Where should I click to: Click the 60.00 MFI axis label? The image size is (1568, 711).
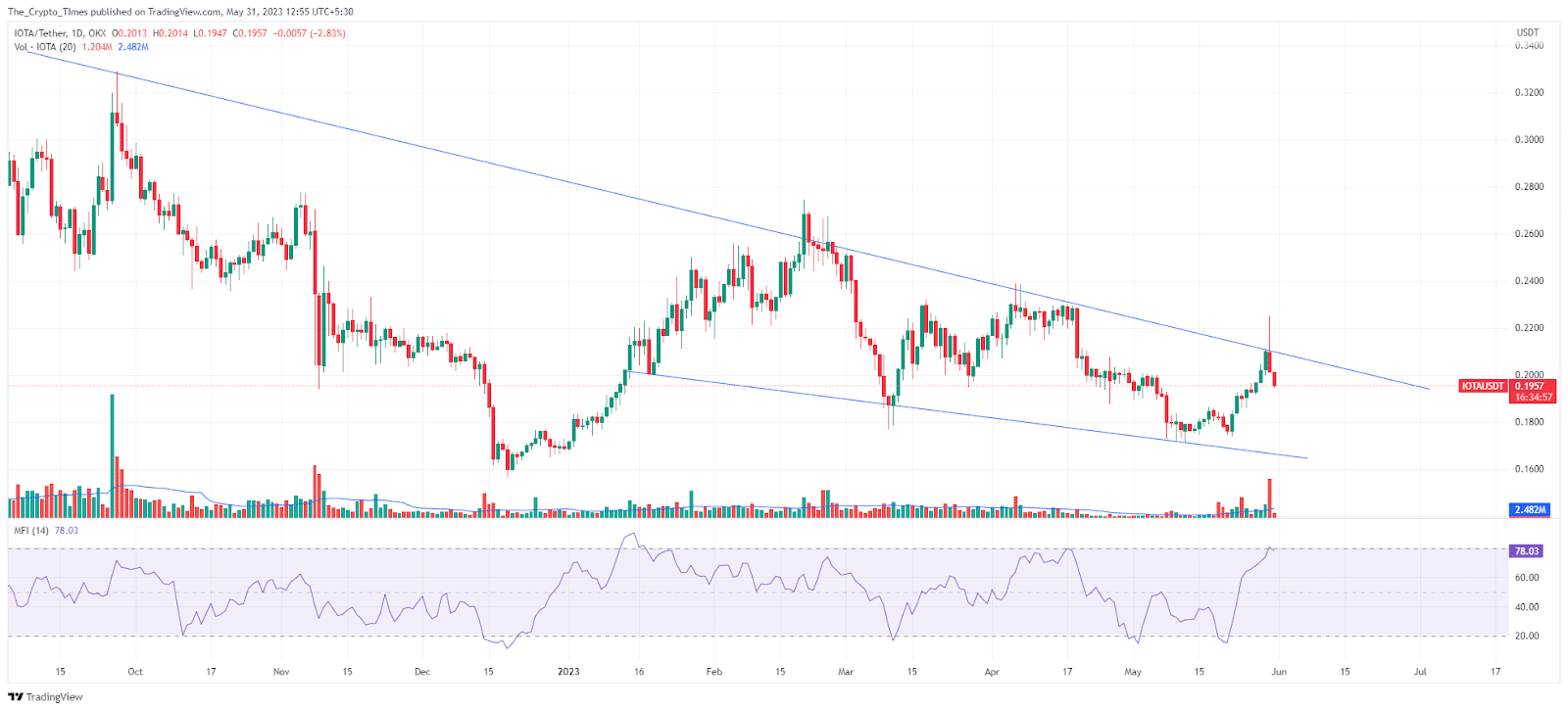[x=1527, y=578]
